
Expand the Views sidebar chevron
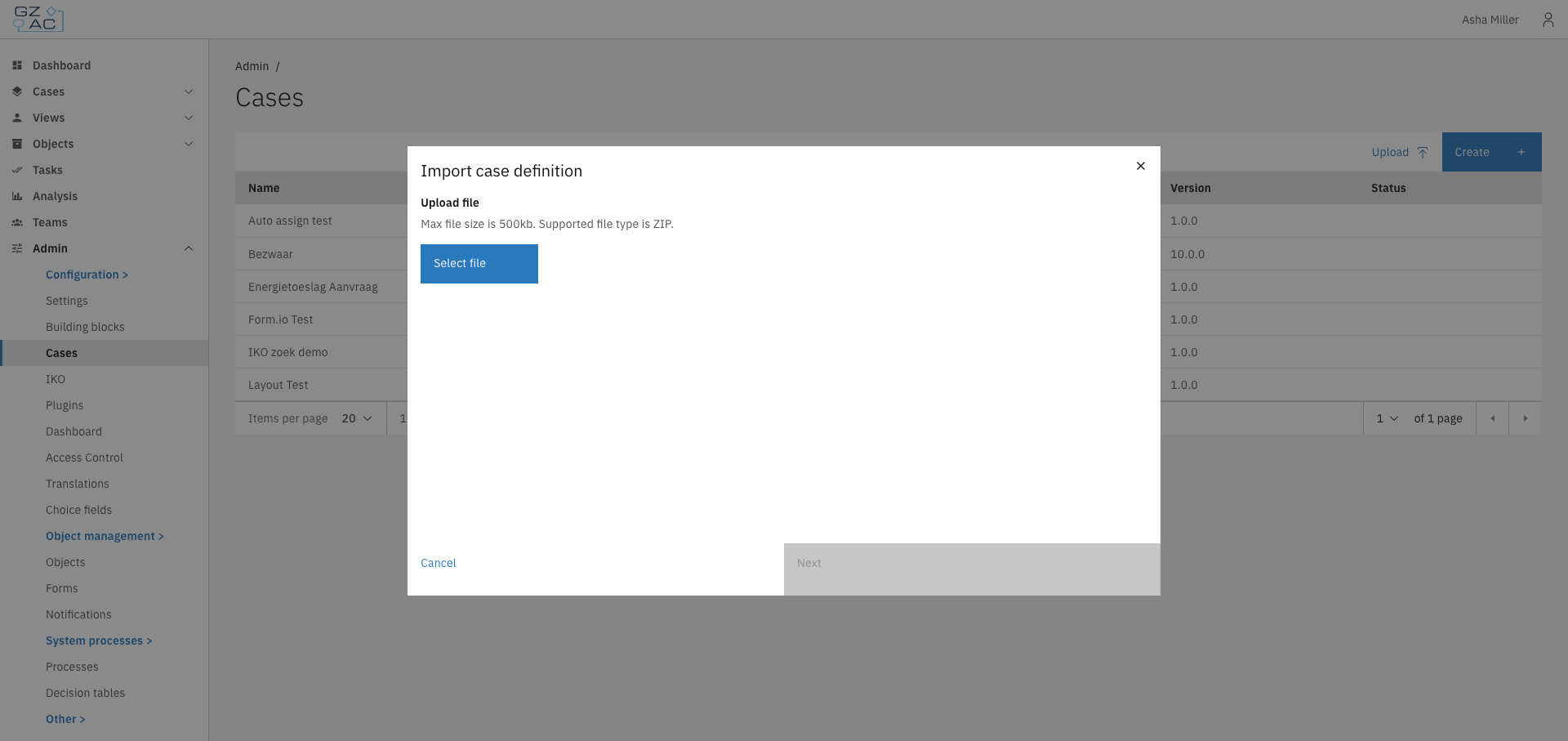coord(189,118)
